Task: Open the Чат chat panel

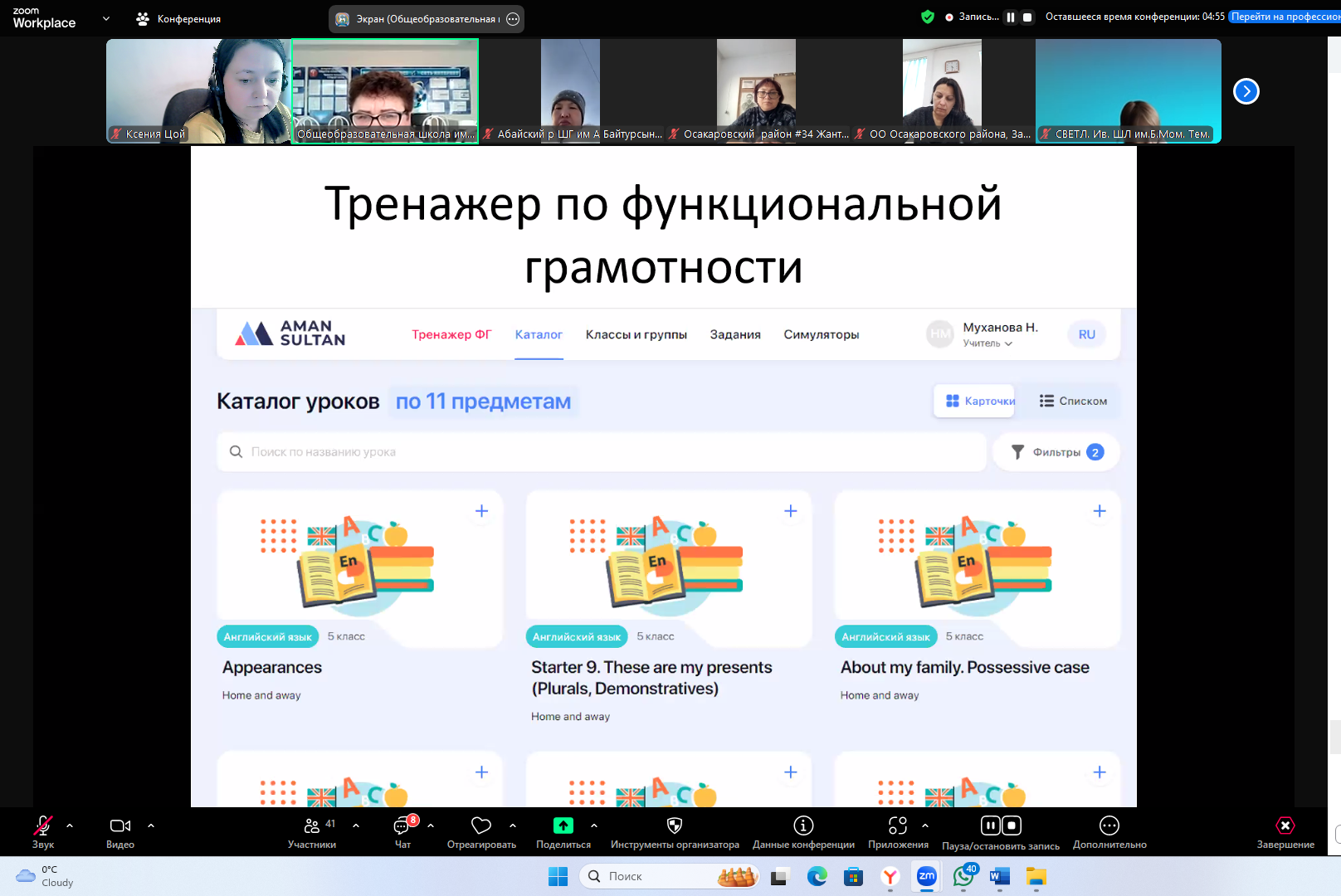Action: tap(402, 826)
